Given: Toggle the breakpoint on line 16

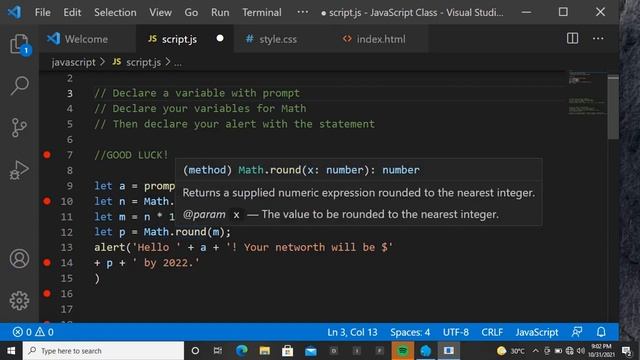Looking at the screenshot, I should [x=47, y=293].
